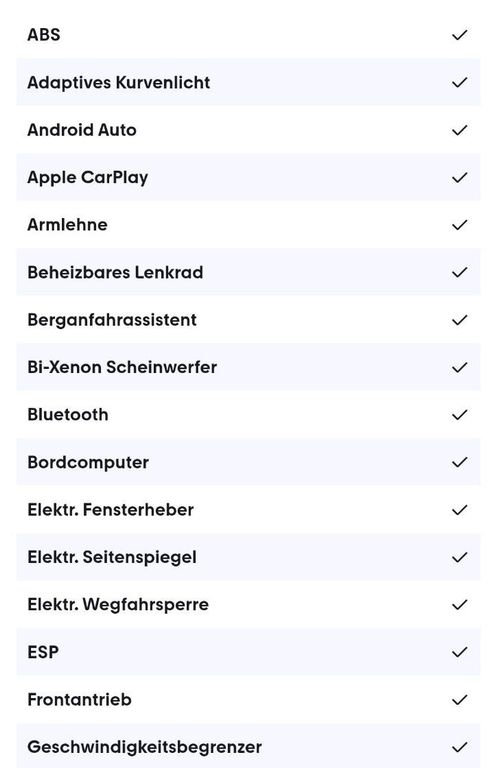Click the Berganfahrassistent checkmark

tap(459, 320)
